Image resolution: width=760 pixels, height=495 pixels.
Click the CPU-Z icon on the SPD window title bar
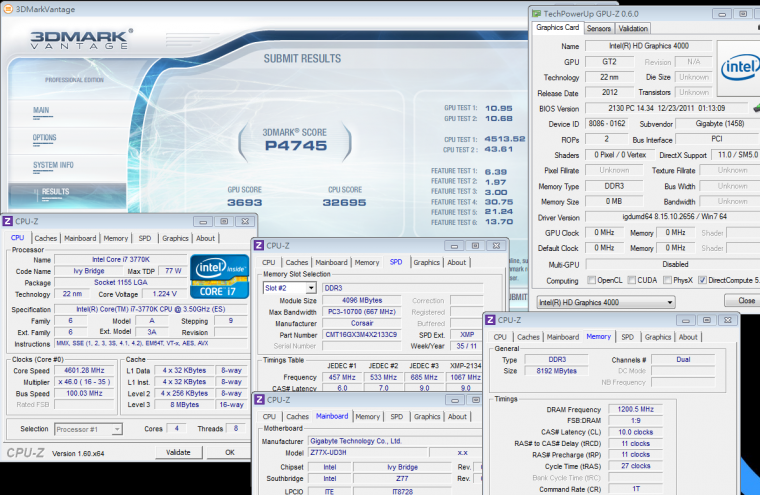click(x=259, y=244)
